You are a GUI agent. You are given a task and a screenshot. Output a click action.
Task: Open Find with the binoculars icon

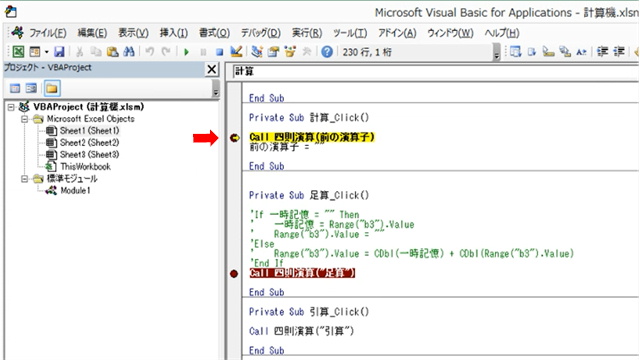tap(129, 52)
